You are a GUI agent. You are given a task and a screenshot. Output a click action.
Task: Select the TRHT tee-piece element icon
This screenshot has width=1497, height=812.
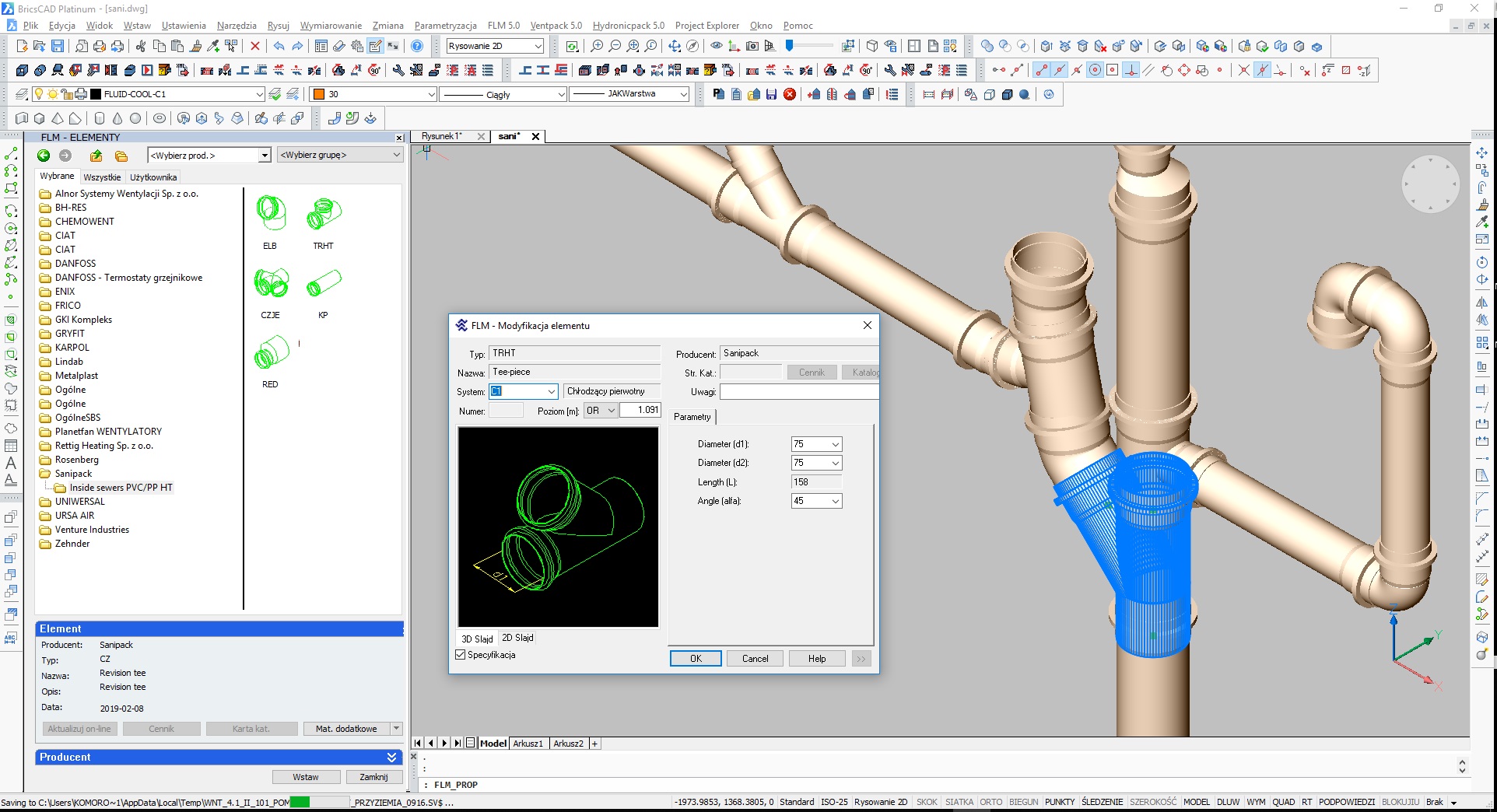[x=324, y=213]
